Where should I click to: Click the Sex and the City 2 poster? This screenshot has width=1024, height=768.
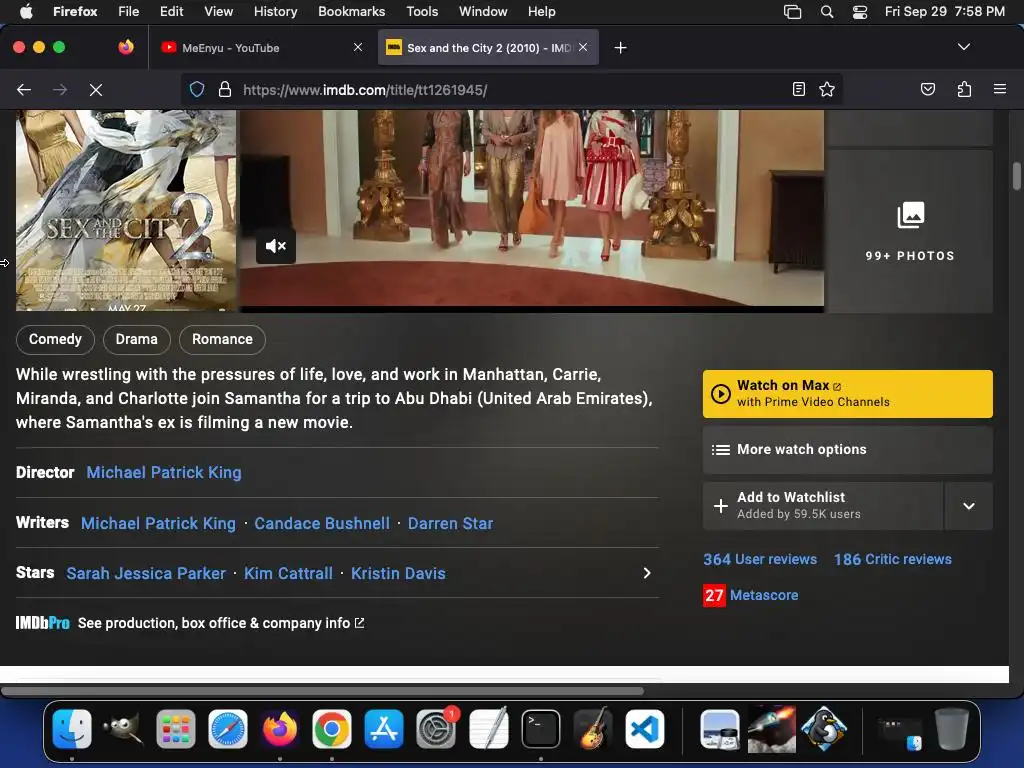[126, 210]
